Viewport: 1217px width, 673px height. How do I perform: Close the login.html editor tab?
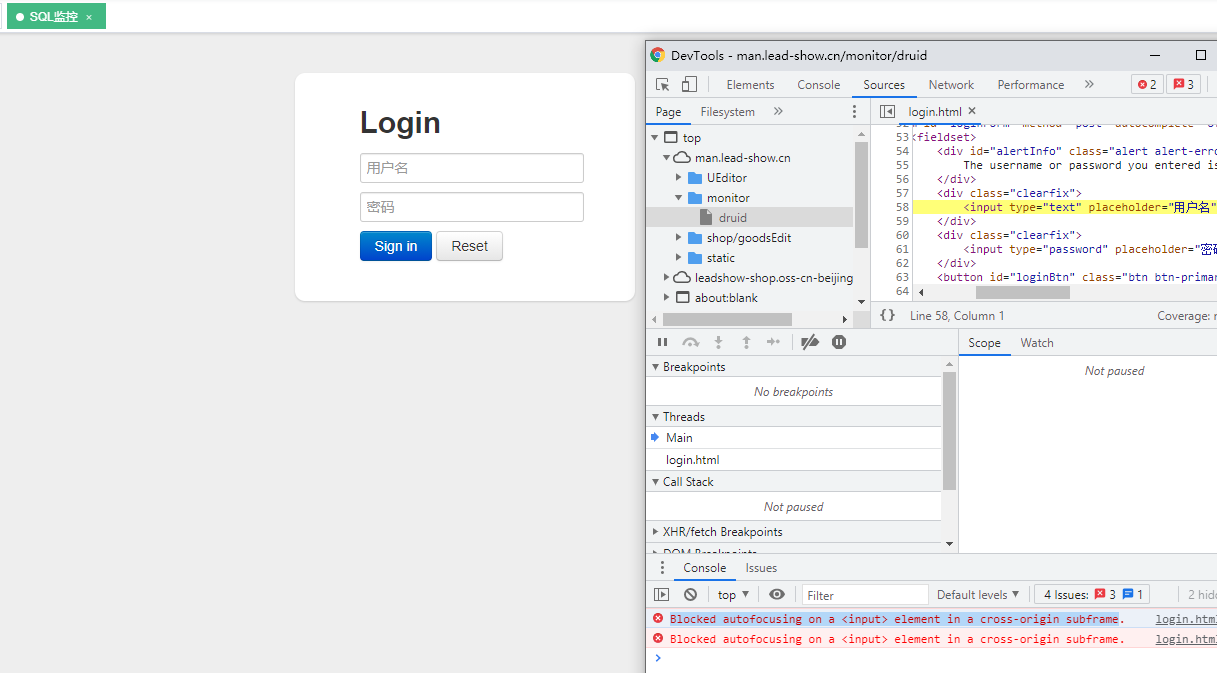(x=972, y=111)
